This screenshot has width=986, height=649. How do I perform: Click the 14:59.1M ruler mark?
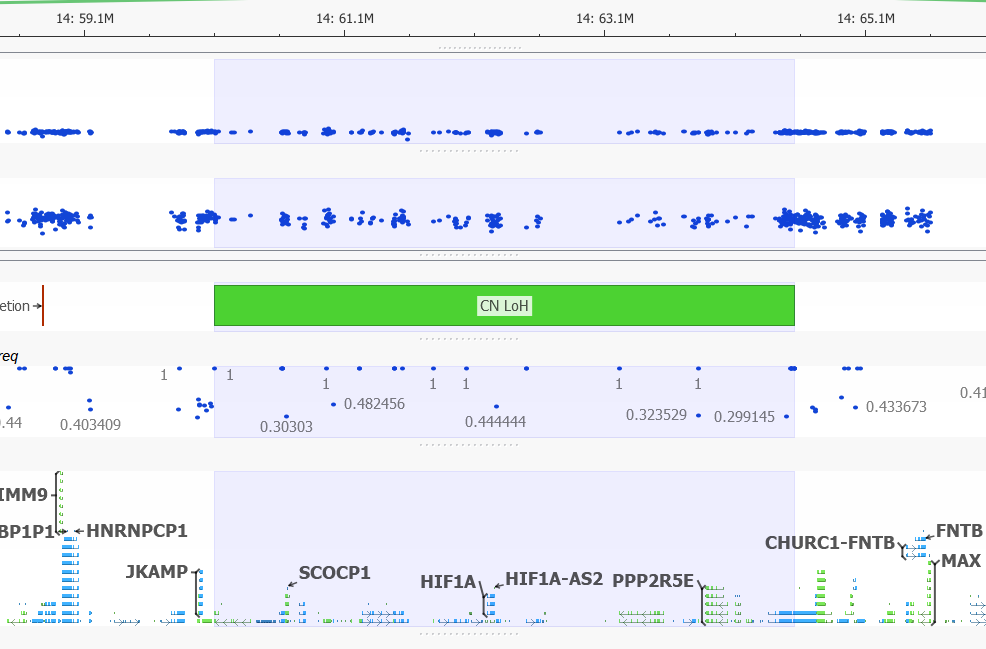(83, 17)
